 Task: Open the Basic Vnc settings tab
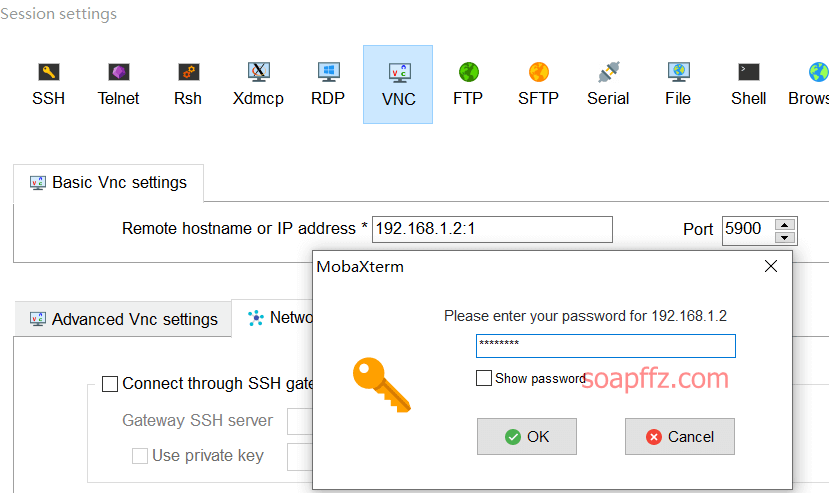(x=108, y=182)
